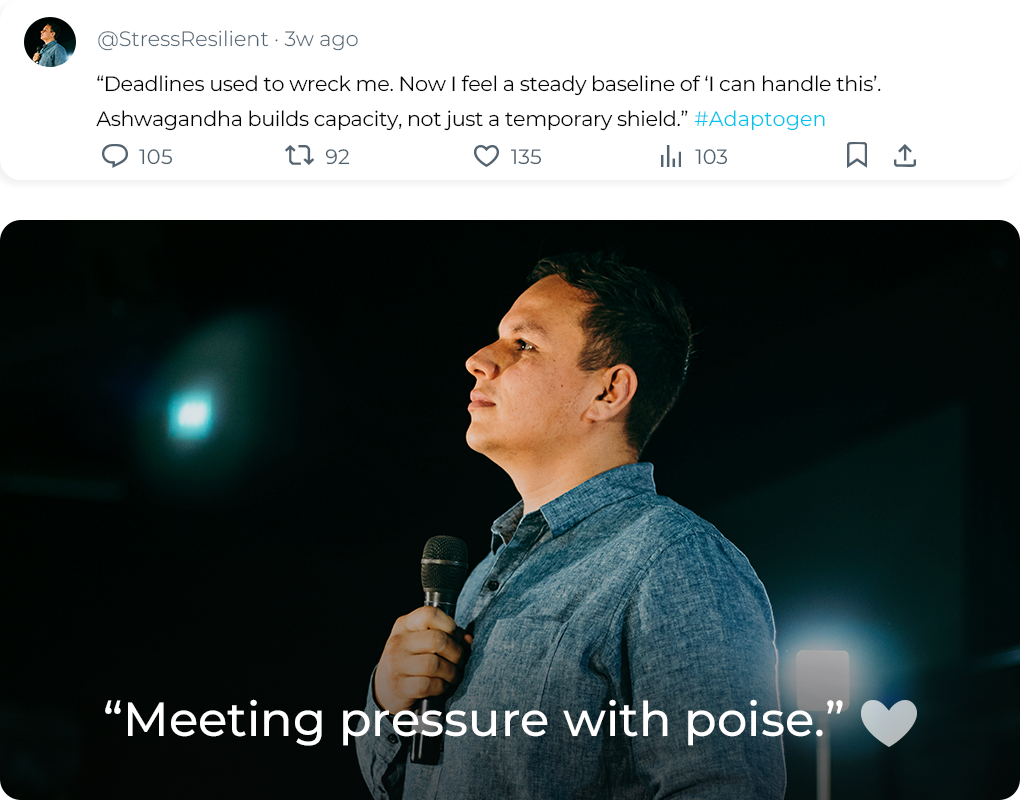Image resolution: width=1020 pixels, height=800 pixels.
Task: Click the reply count 105
Action: pos(155,157)
